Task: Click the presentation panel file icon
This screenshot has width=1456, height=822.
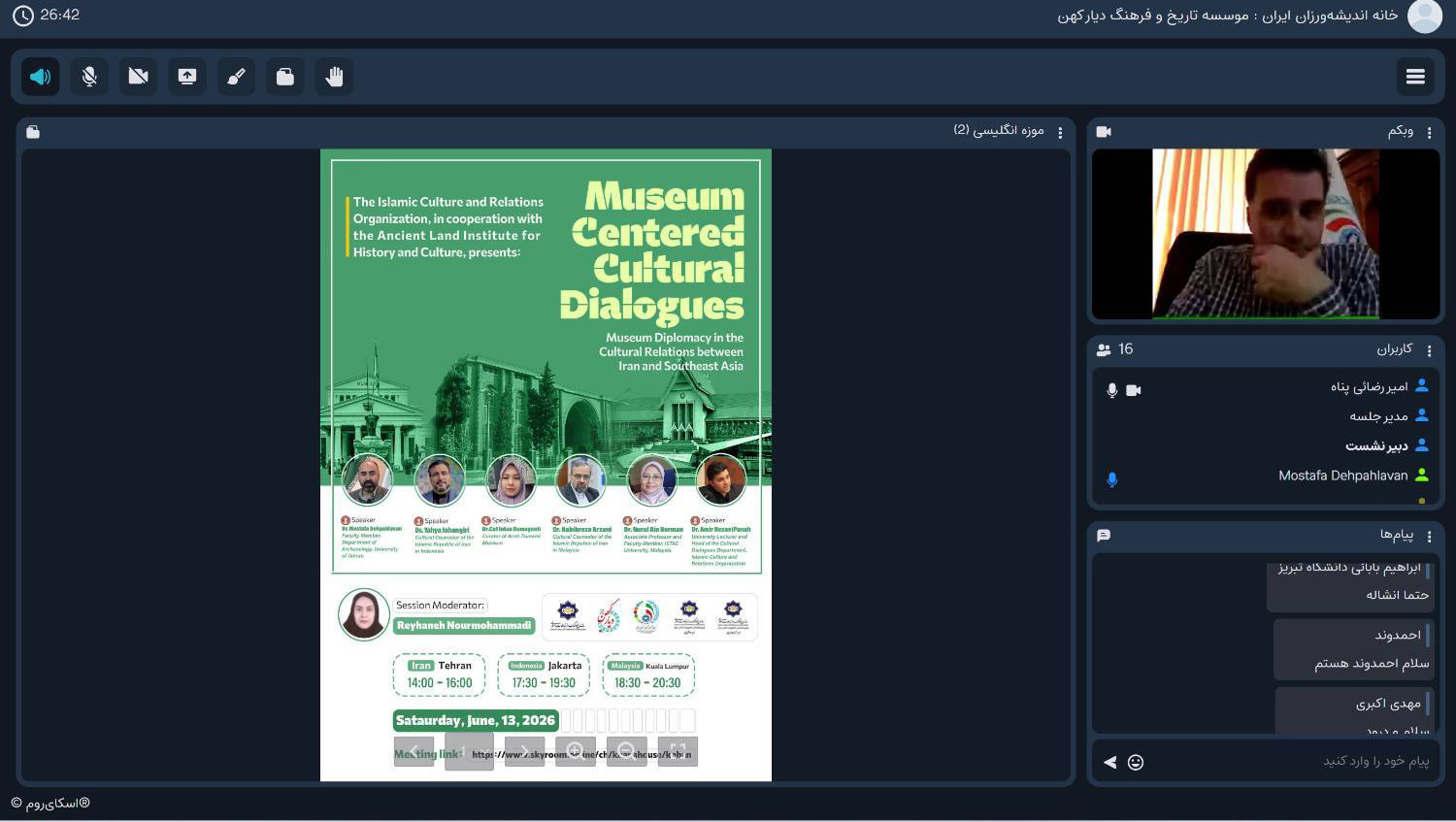Action: (x=33, y=132)
